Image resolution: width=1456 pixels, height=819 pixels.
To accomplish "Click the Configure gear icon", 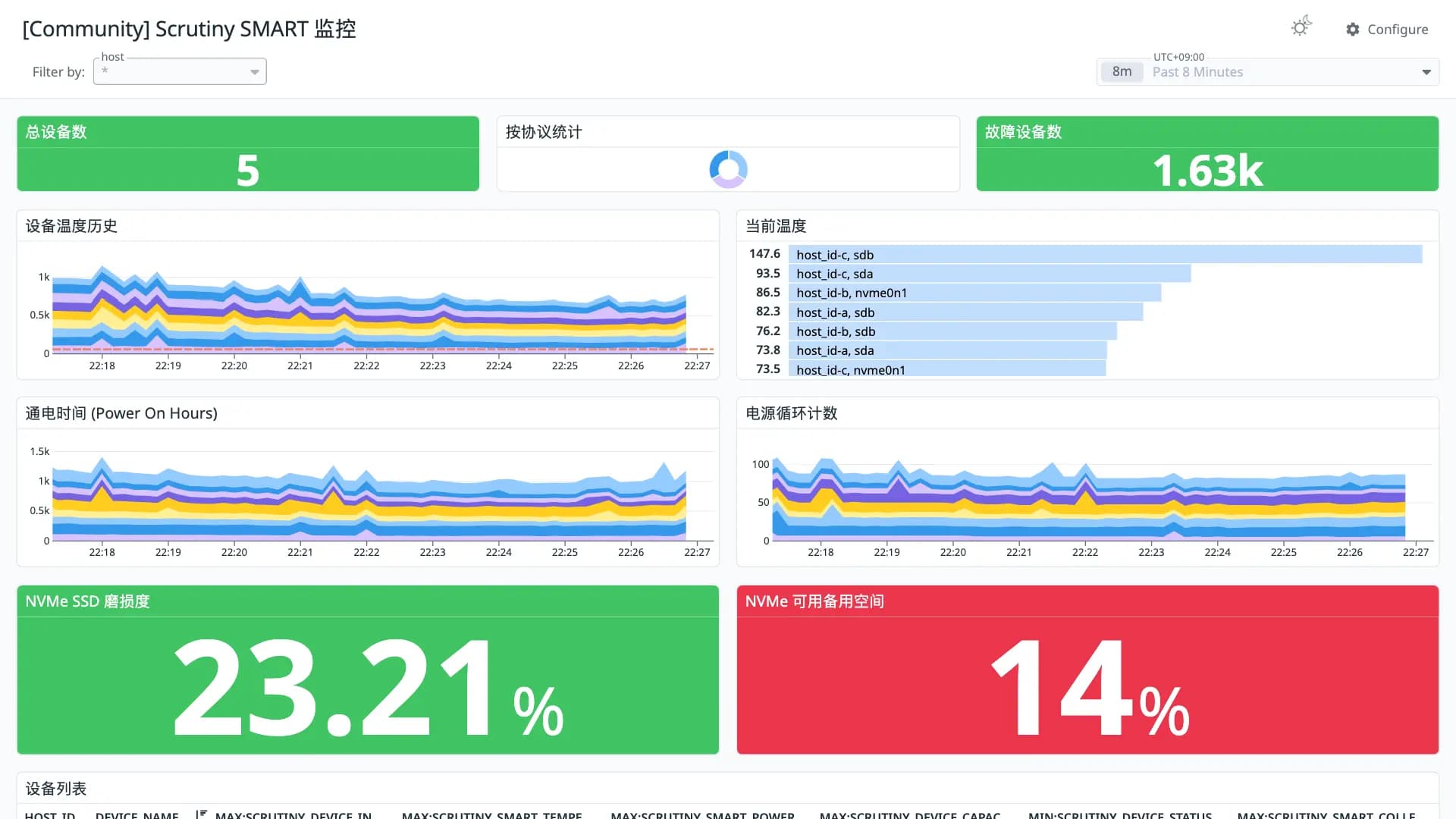I will (x=1352, y=30).
